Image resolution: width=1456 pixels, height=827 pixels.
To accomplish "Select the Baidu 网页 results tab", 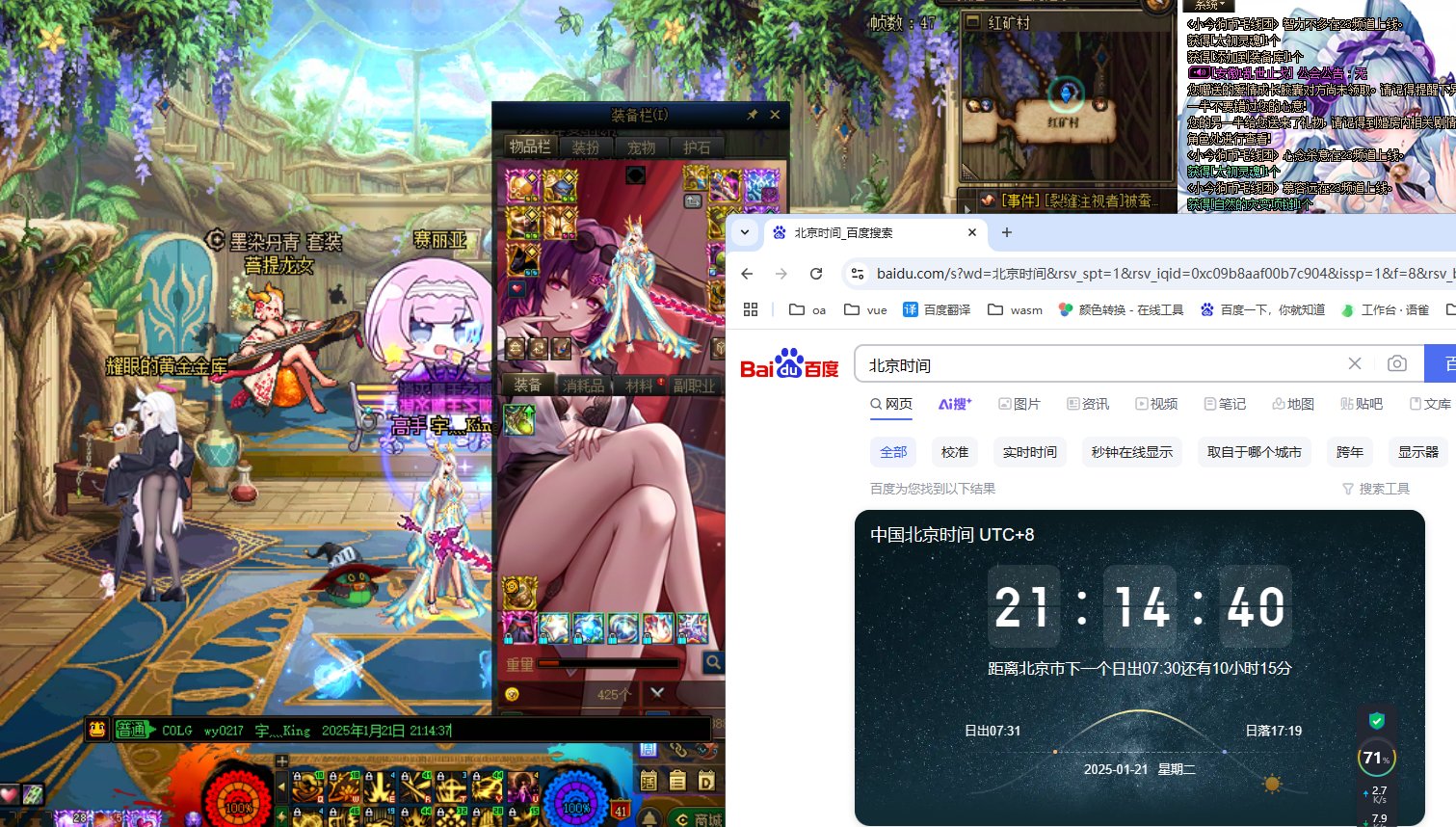I will 891,404.
